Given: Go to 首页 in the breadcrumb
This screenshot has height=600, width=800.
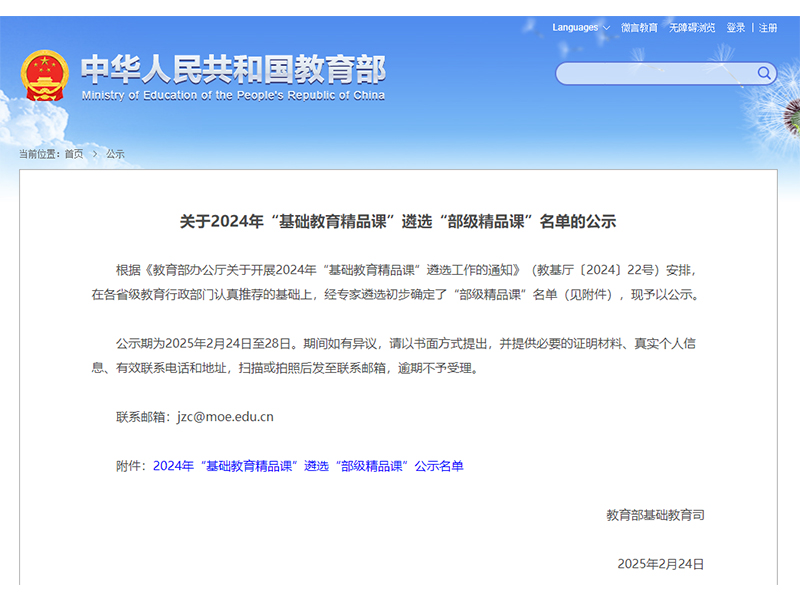Looking at the screenshot, I should [74, 154].
